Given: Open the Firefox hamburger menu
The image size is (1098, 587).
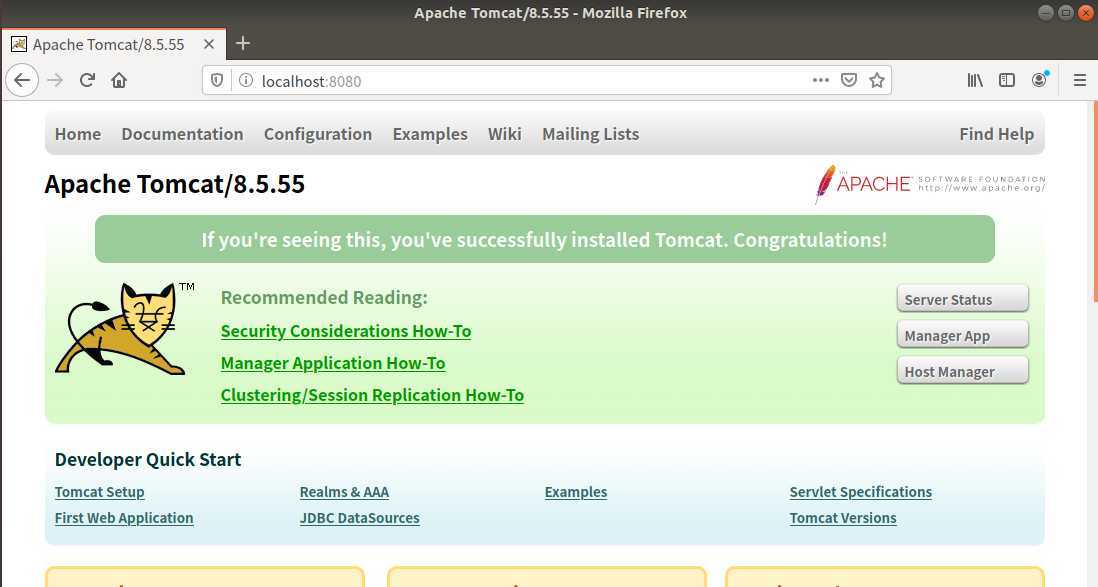Looking at the screenshot, I should 1080,81.
